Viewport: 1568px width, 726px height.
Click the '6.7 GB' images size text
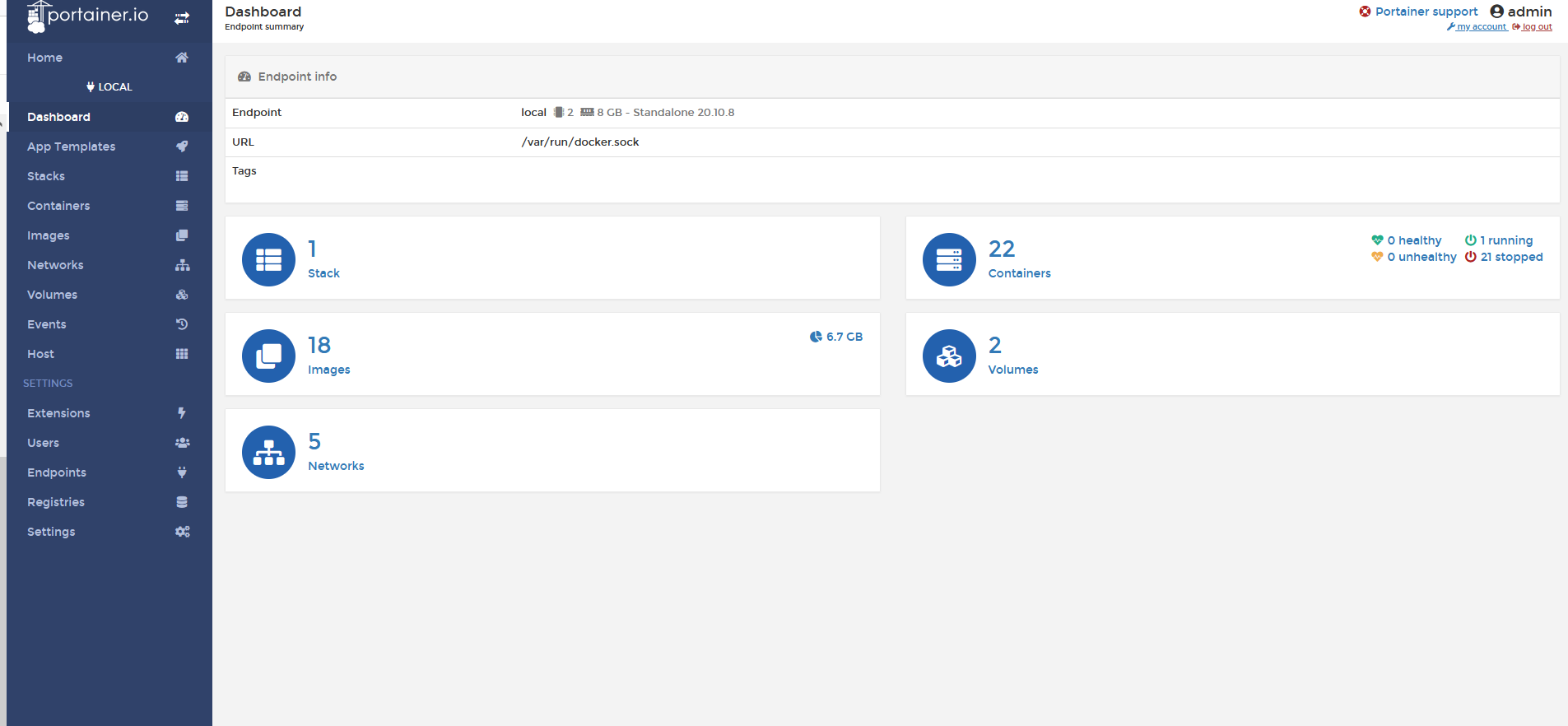[844, 337]
